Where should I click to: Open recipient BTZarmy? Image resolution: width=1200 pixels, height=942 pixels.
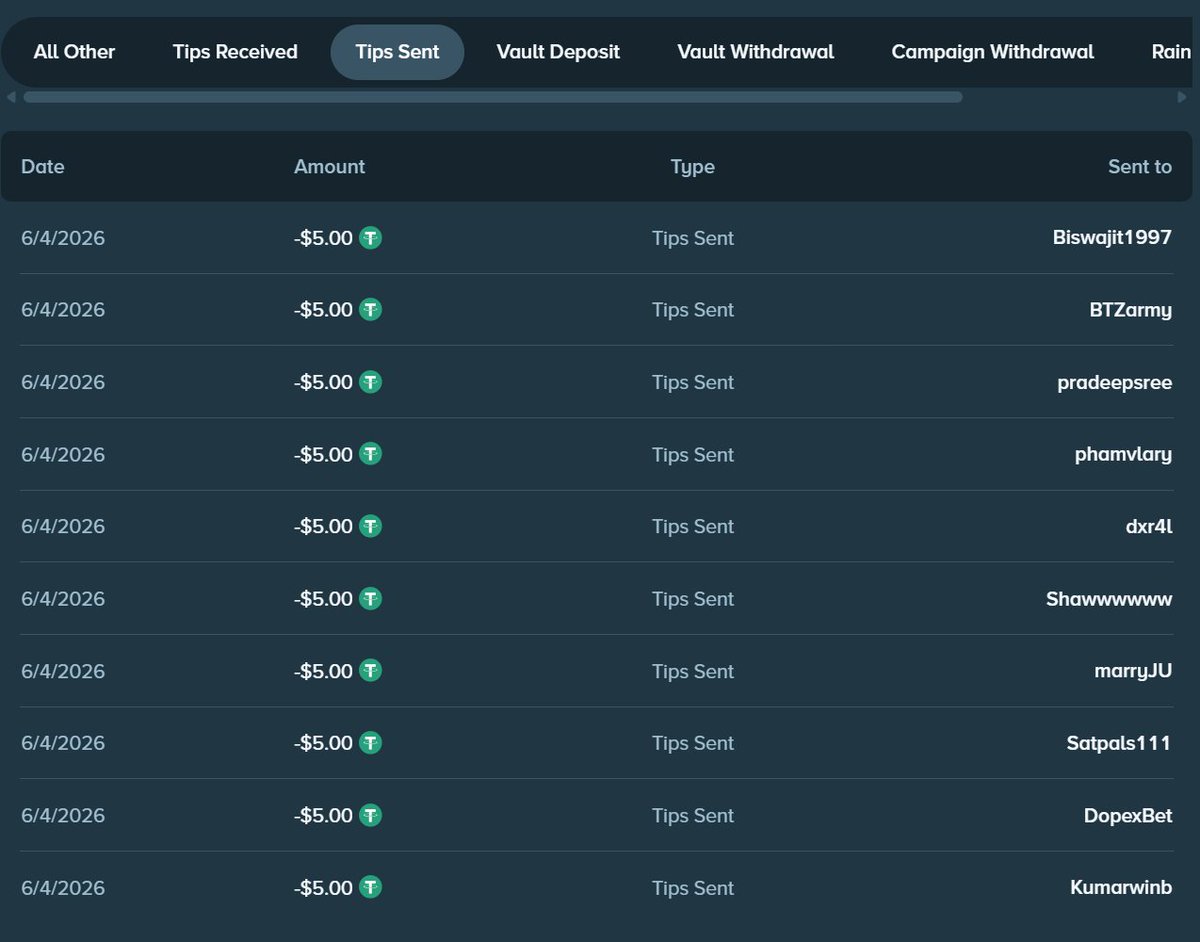point(1130,310)
